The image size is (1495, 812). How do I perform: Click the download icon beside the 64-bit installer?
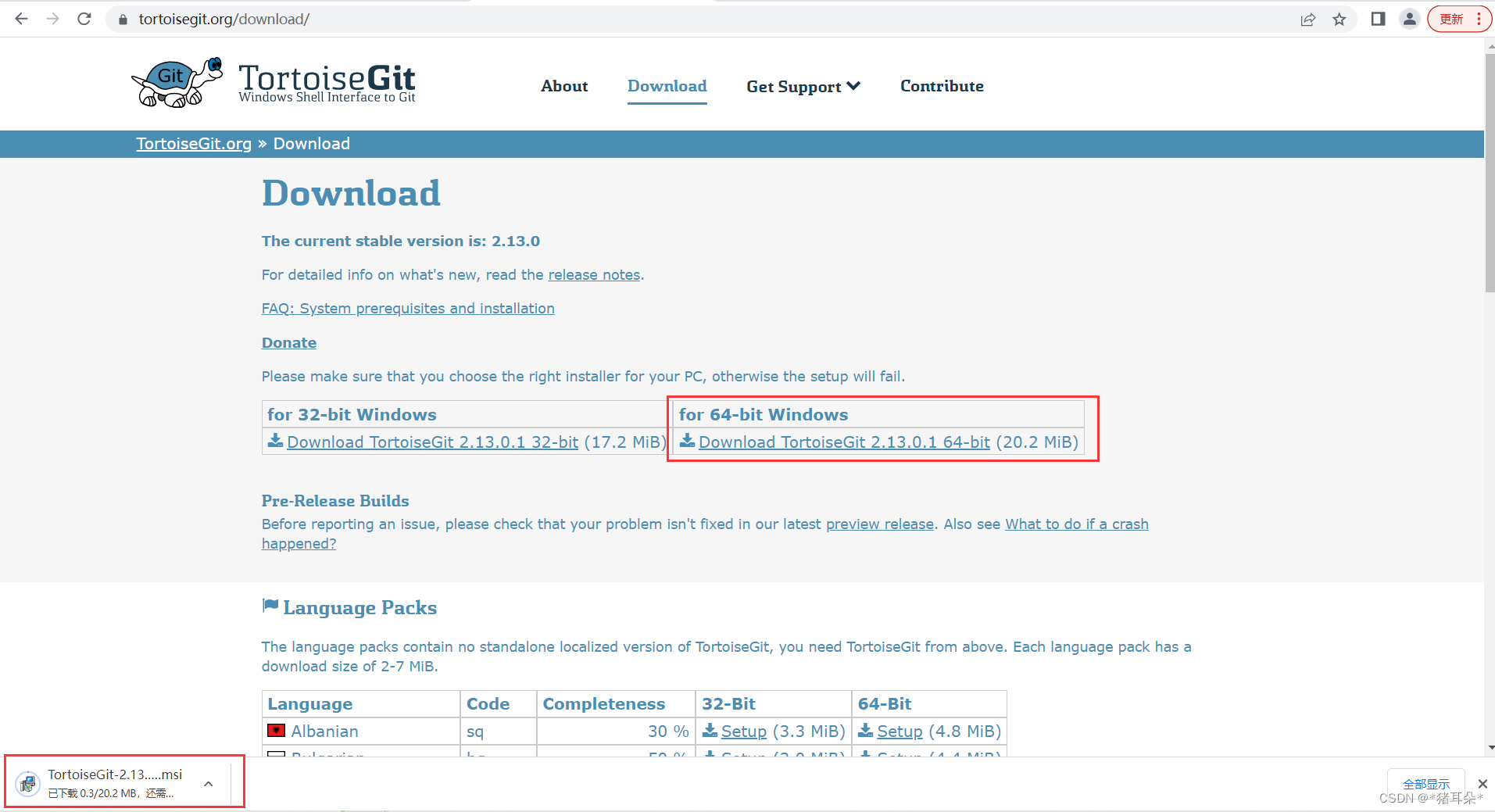(x=687, y=441)
